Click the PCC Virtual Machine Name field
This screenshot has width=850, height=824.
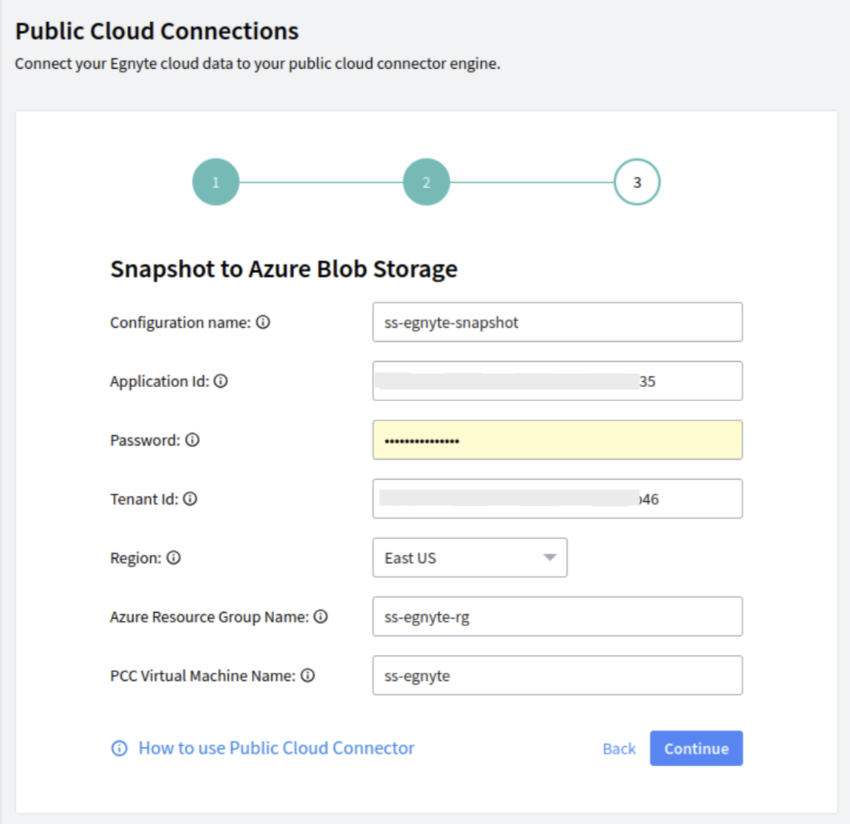557,675
